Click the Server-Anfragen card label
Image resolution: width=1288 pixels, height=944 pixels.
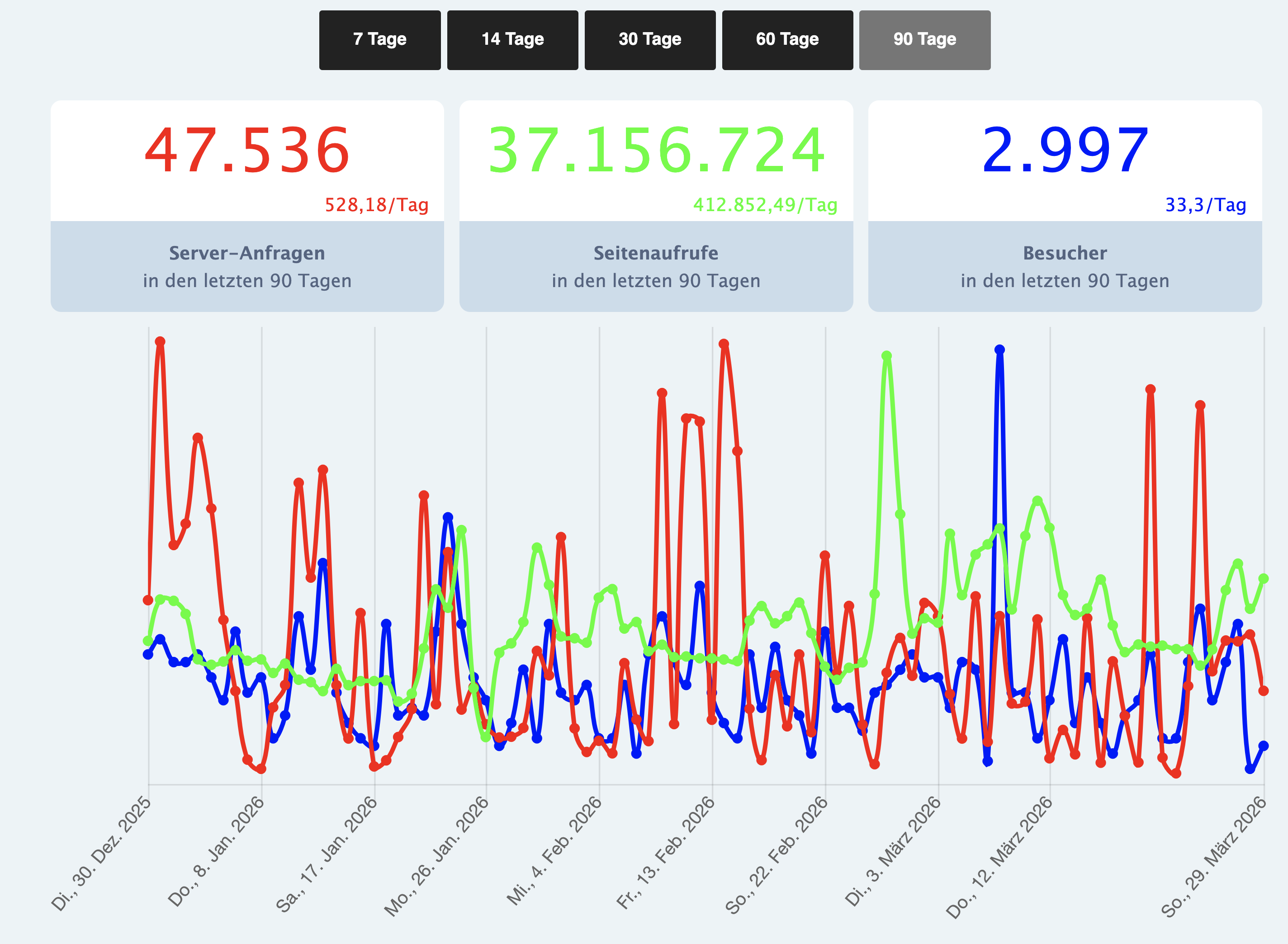pos(247,253)
